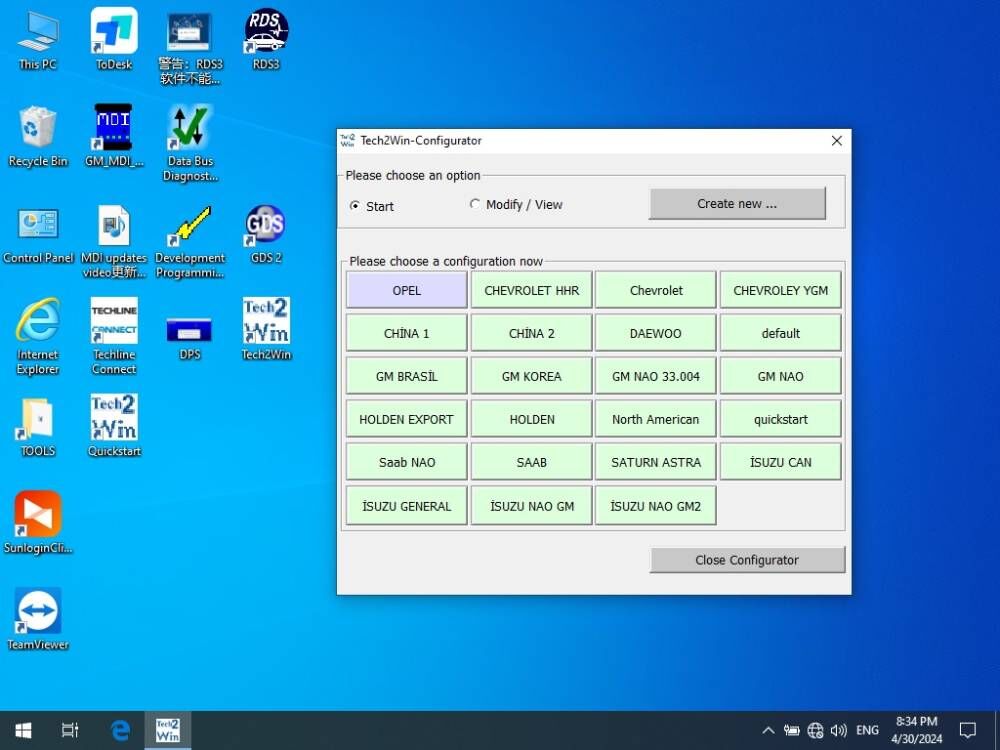1000x750 pixels.
Task: Open the notification center icon
Action: coord(968,730)
